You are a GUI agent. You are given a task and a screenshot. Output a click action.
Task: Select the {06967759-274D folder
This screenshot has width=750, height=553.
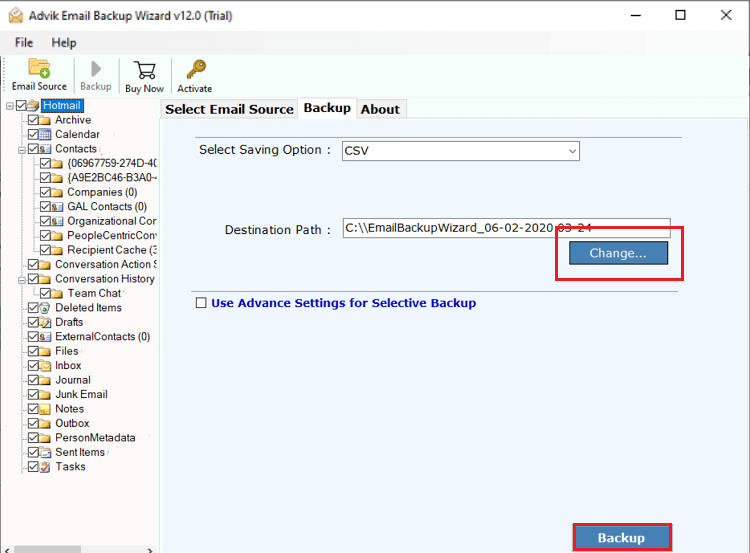[x=112, y=163]
